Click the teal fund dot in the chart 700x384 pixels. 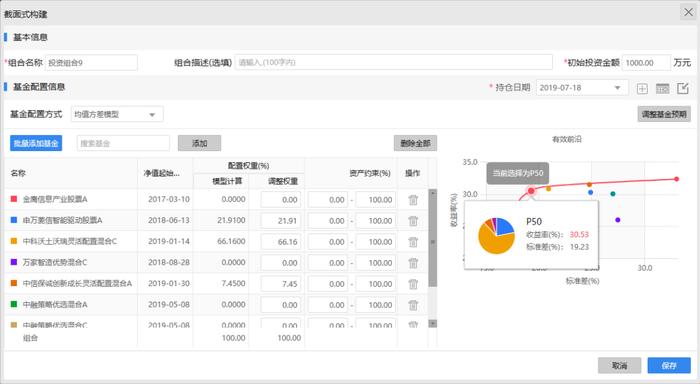(x=613, y=194)
